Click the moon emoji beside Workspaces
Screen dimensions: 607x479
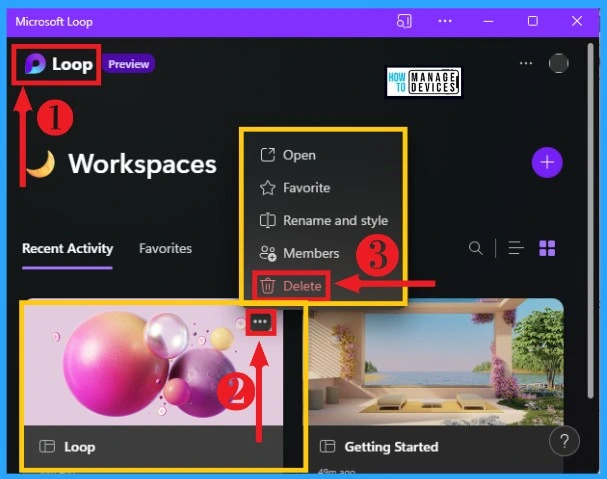coord(41,164)
